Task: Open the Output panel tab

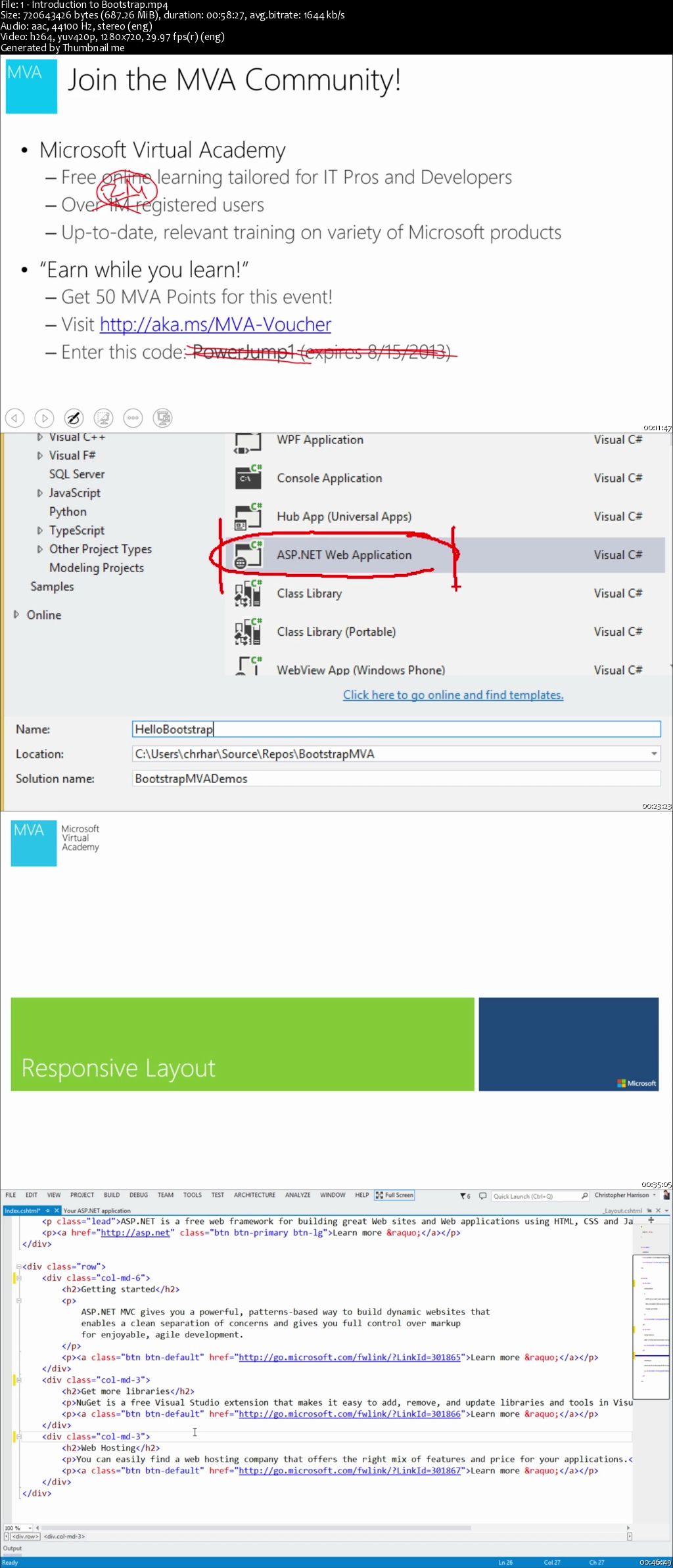Action: pos(12,1548)
